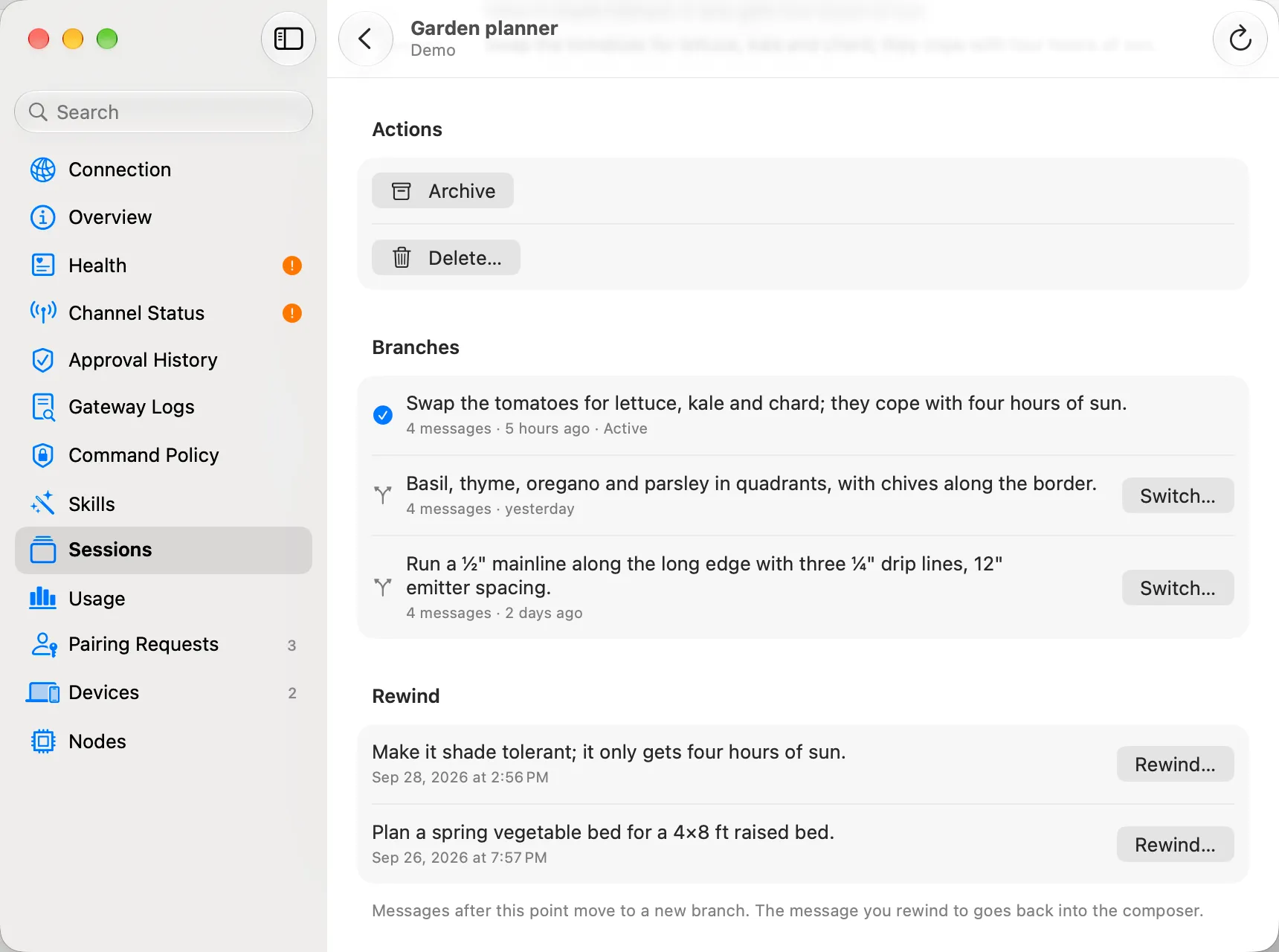1279x952 pixels.
Task: Open the Sessions sidebar item
Action: [x=164, y=550]
